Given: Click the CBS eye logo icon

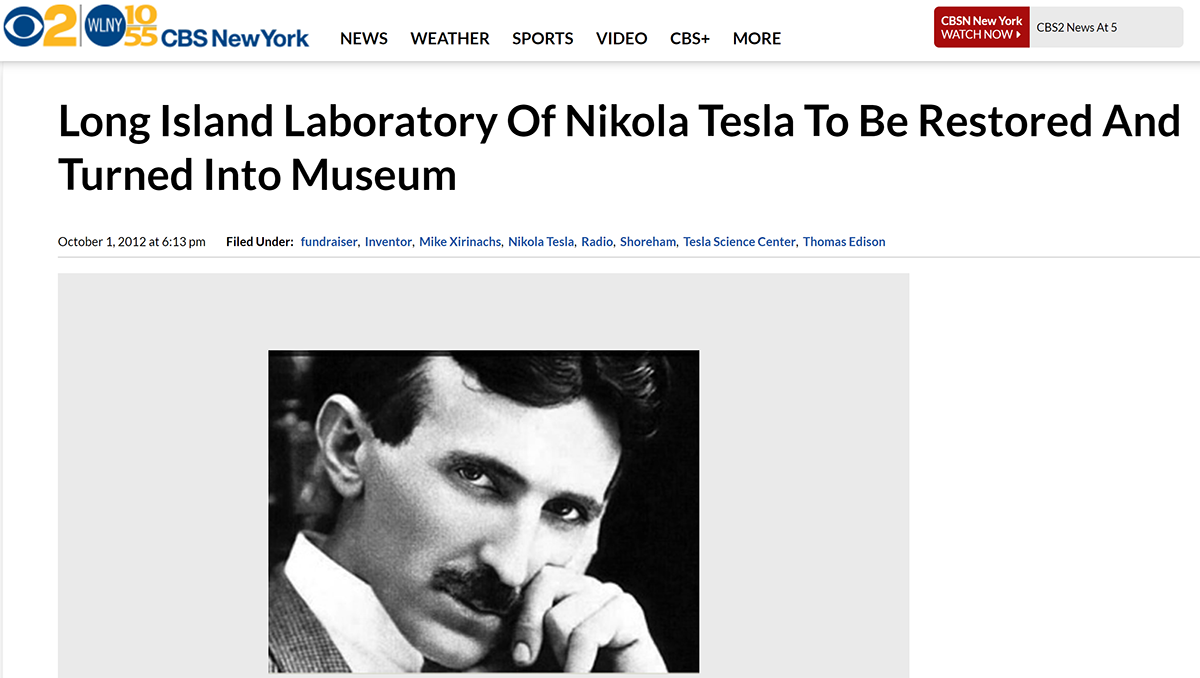Looking at the screenshot, I should tap(22, 29).
